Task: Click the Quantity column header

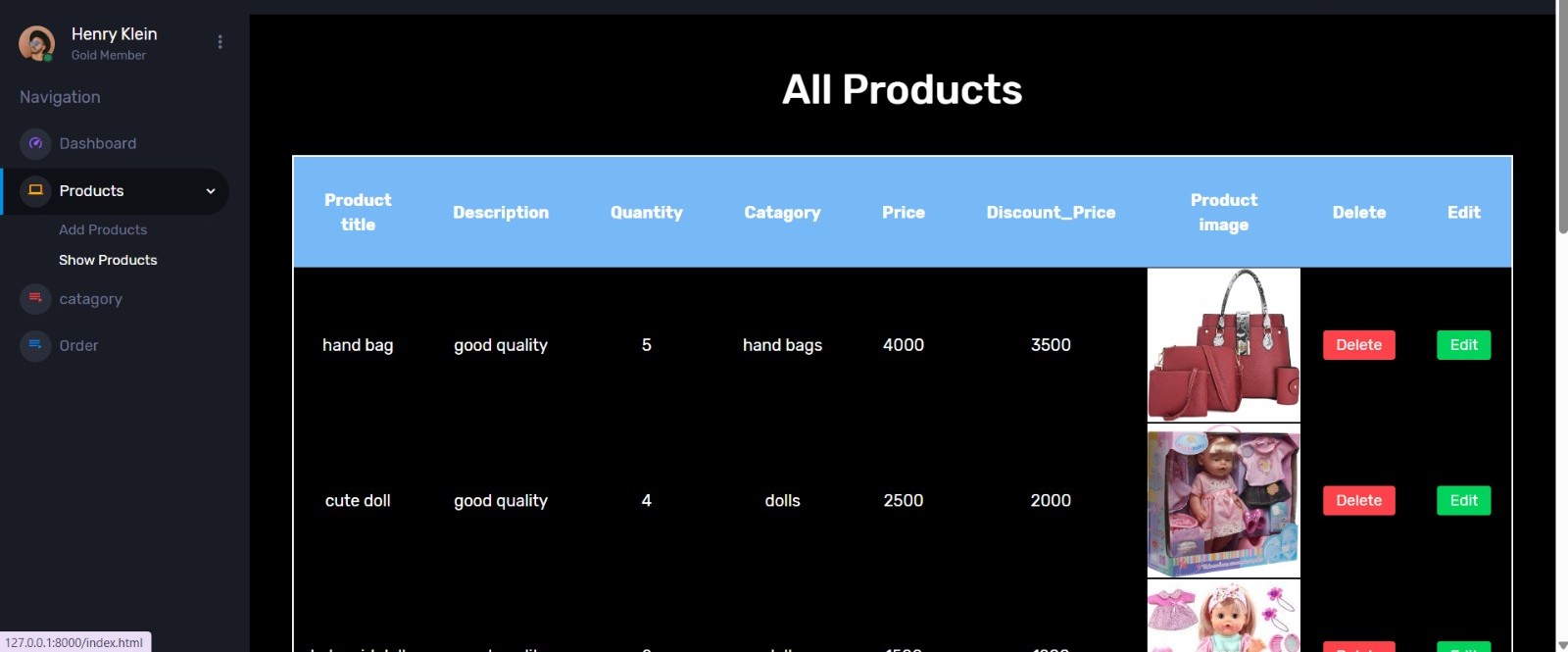Action: pos(647,212)
